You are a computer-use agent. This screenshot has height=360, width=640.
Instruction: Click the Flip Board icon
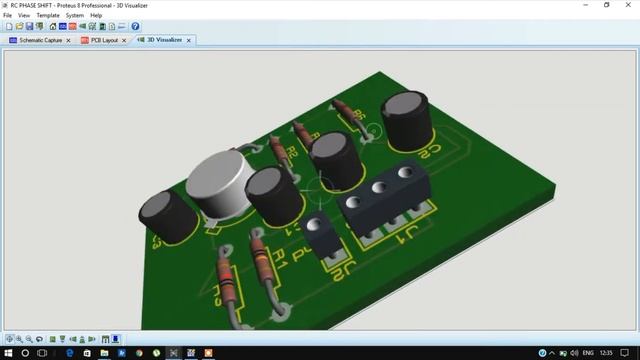(x=39, y=339)
